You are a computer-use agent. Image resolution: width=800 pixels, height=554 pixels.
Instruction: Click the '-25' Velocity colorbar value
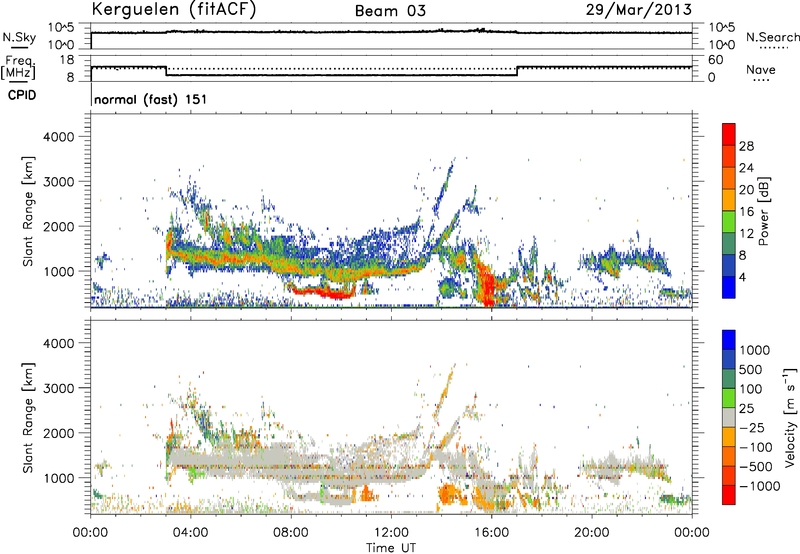[x=752, y=427]
